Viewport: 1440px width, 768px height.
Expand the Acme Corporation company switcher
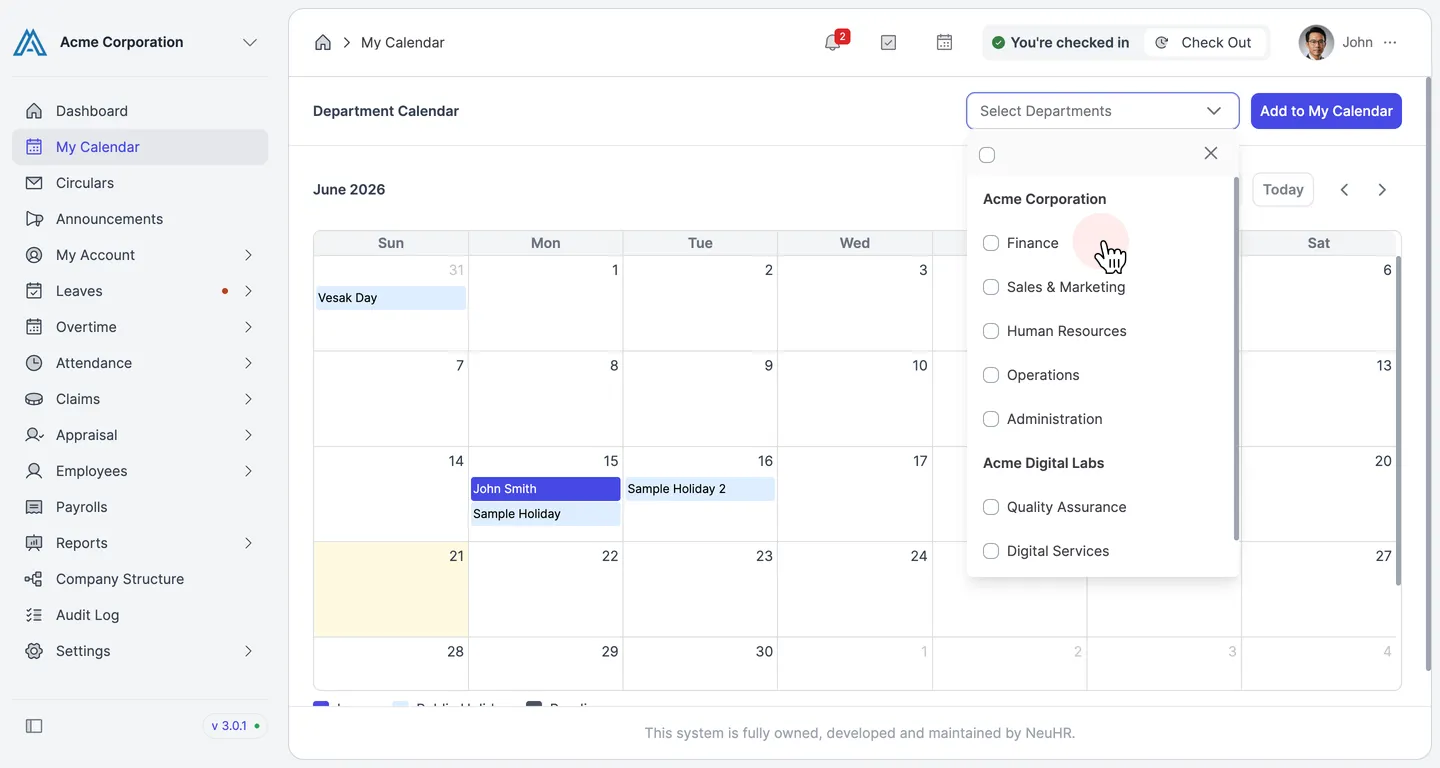[x=250, y=42]
